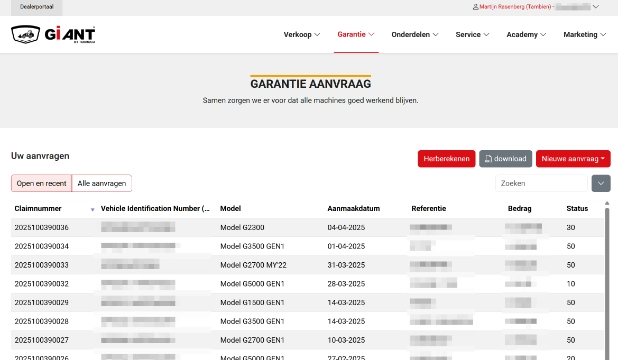
Task: Click the Giant logo in header
Action: [x=53, y=34]
